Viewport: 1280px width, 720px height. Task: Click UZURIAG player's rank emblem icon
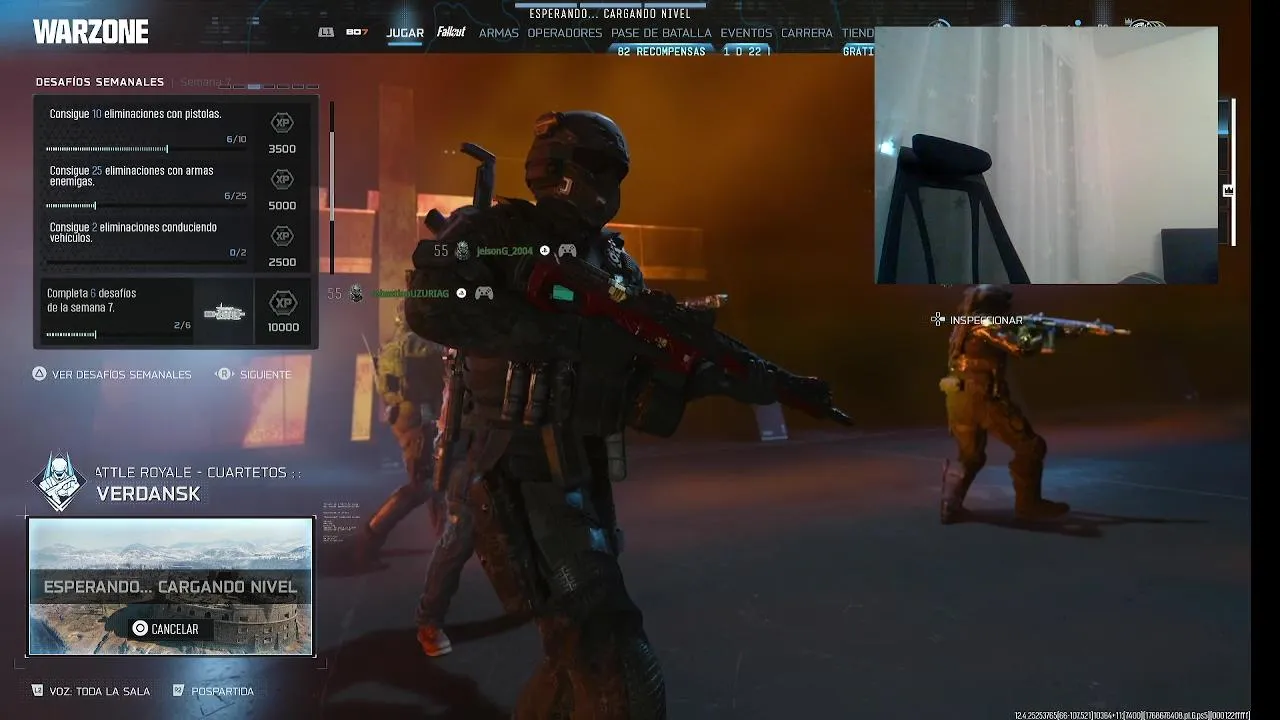click(356, 293)
